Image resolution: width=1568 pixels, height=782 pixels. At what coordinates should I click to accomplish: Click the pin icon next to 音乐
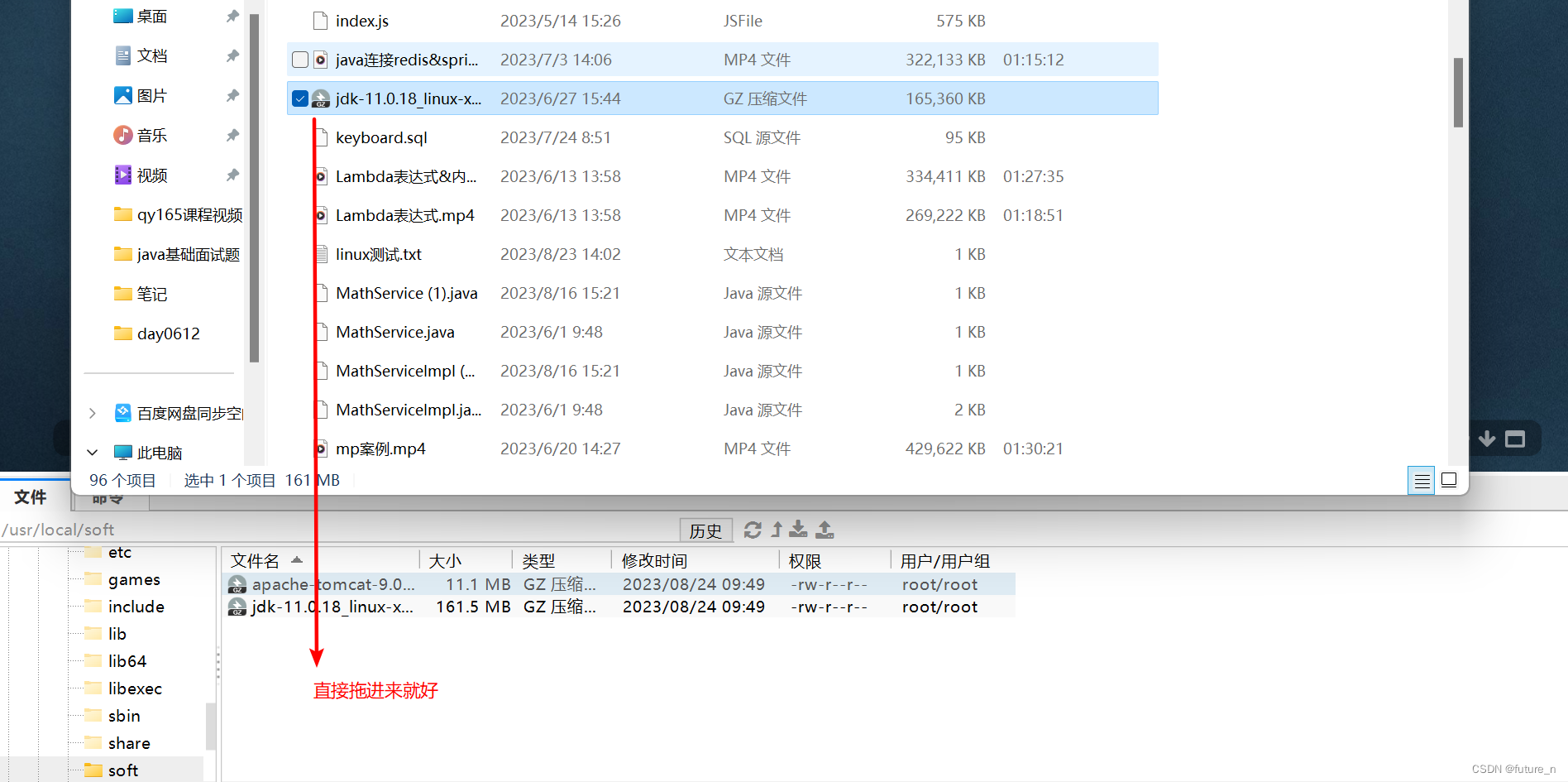232,136
